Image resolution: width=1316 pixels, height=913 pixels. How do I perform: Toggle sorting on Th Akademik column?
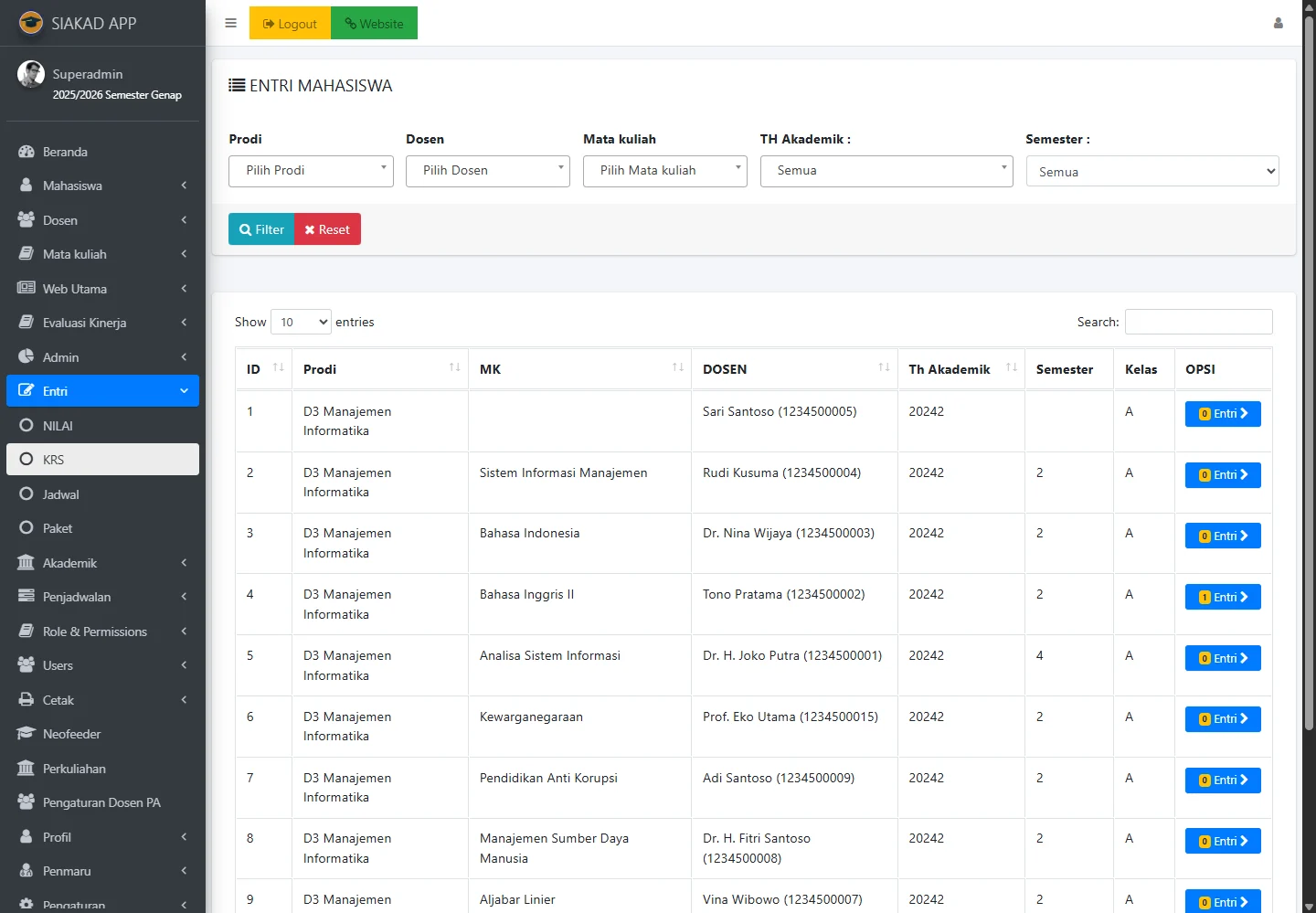[1011, 368]
